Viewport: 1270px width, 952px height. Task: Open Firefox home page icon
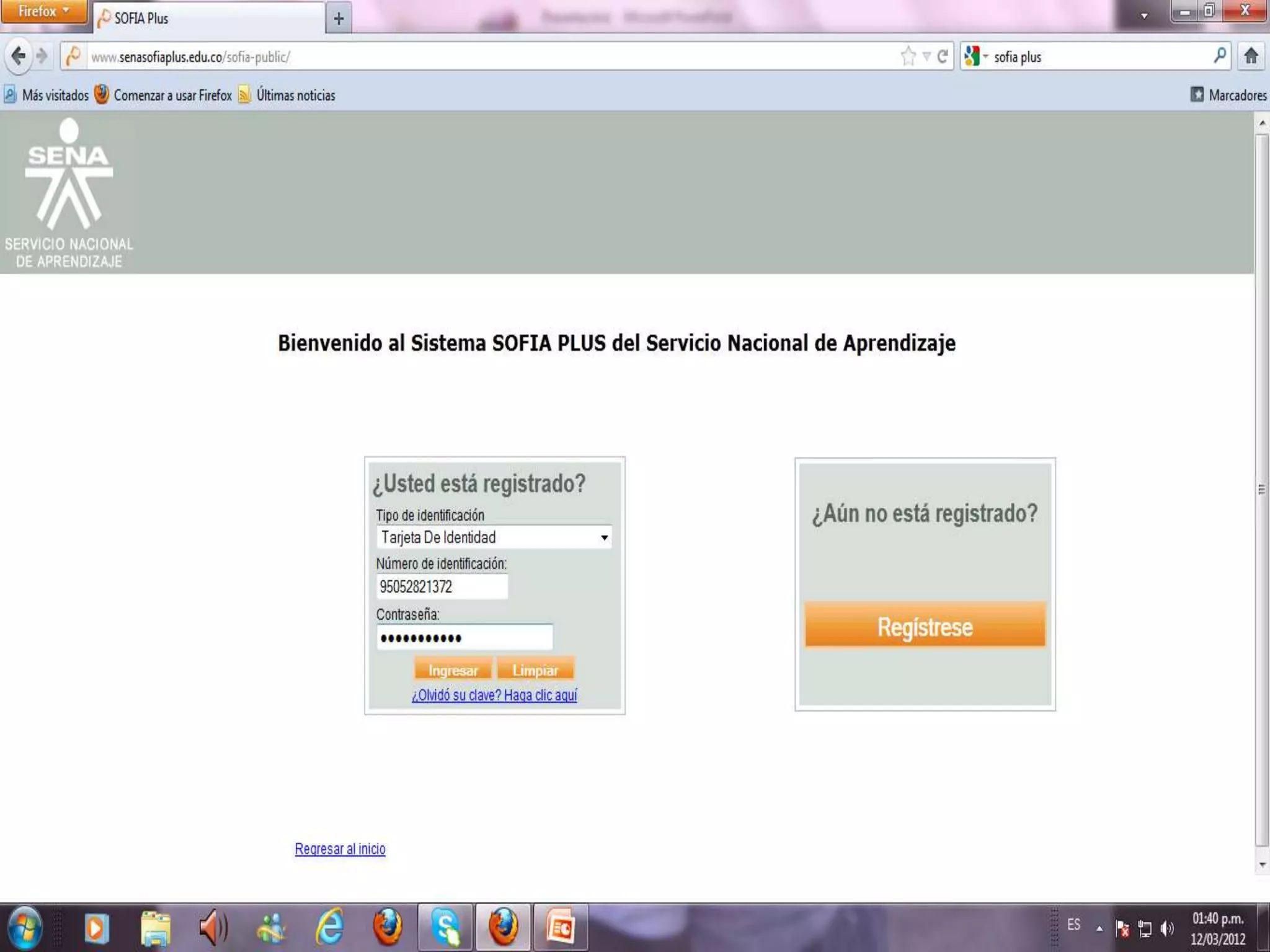(x=1251, y=56)
